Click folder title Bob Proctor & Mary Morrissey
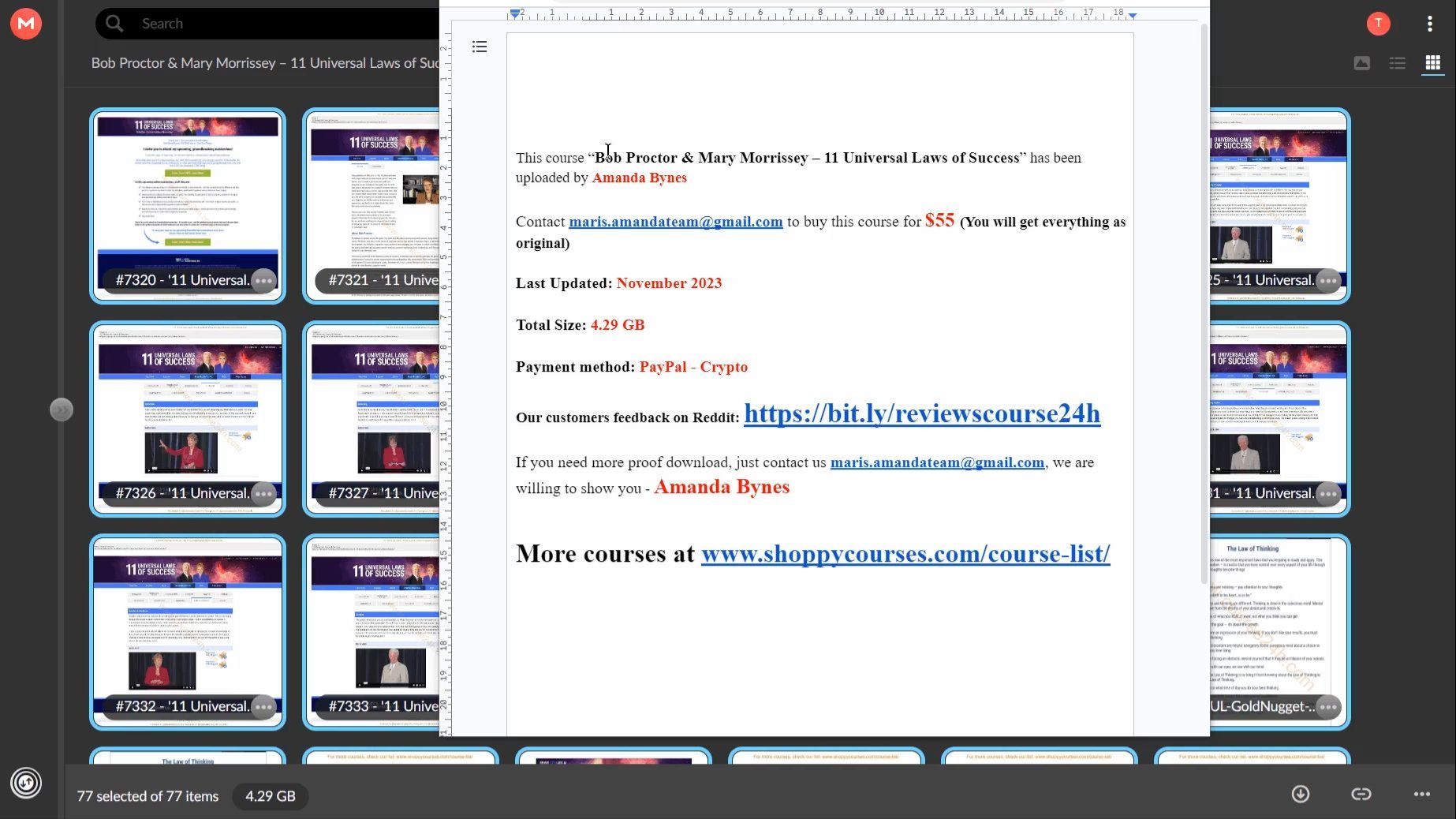1456x819 pixels. [x=264, y=63]
